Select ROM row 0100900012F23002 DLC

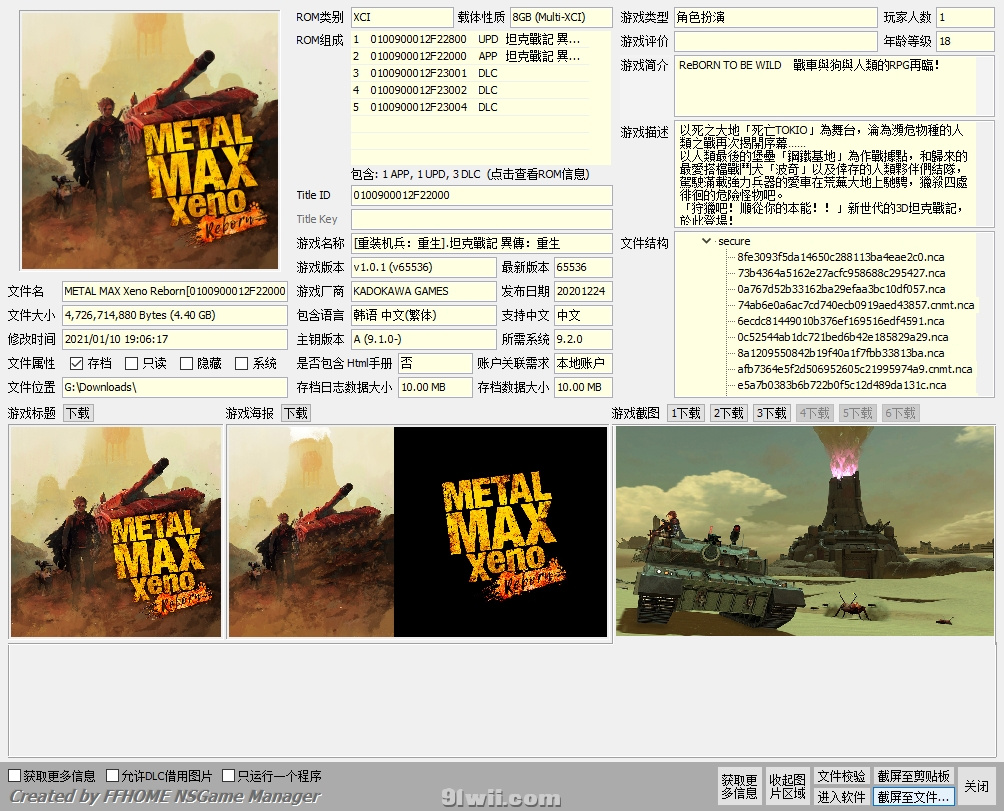pyautogui.click(x=470, y=90)
